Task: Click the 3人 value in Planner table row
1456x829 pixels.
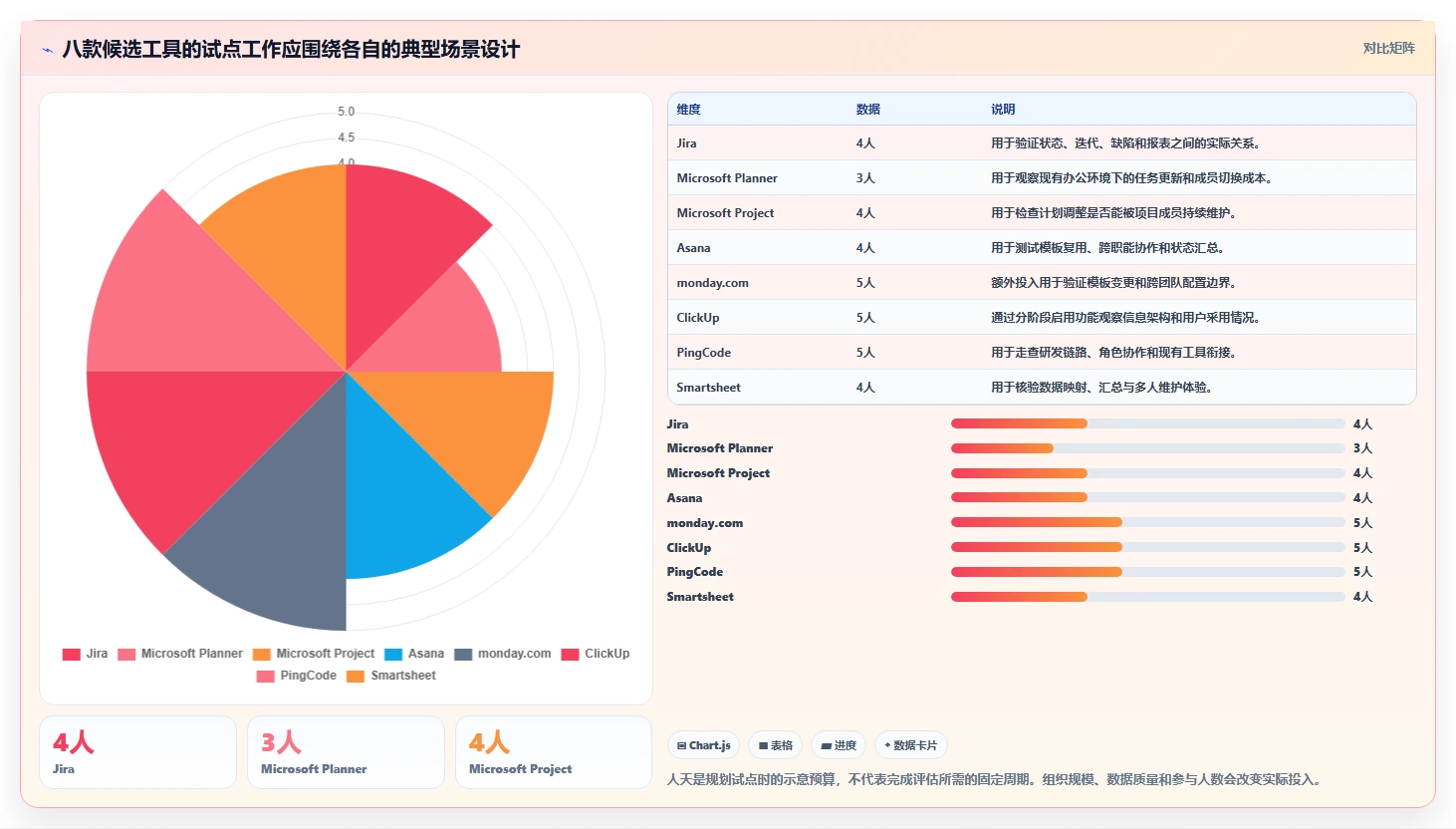Action: click(x=865, y=178)
